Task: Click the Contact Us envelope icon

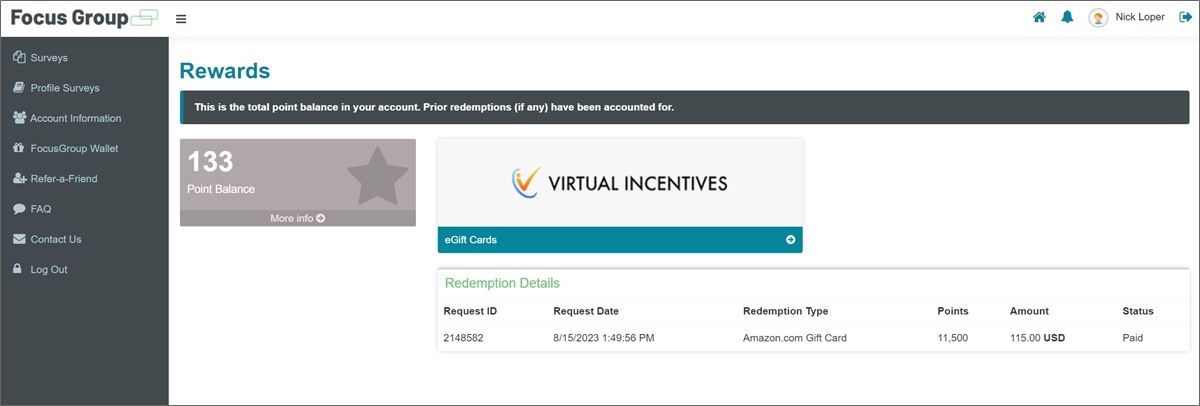Action: click(19, 239)
